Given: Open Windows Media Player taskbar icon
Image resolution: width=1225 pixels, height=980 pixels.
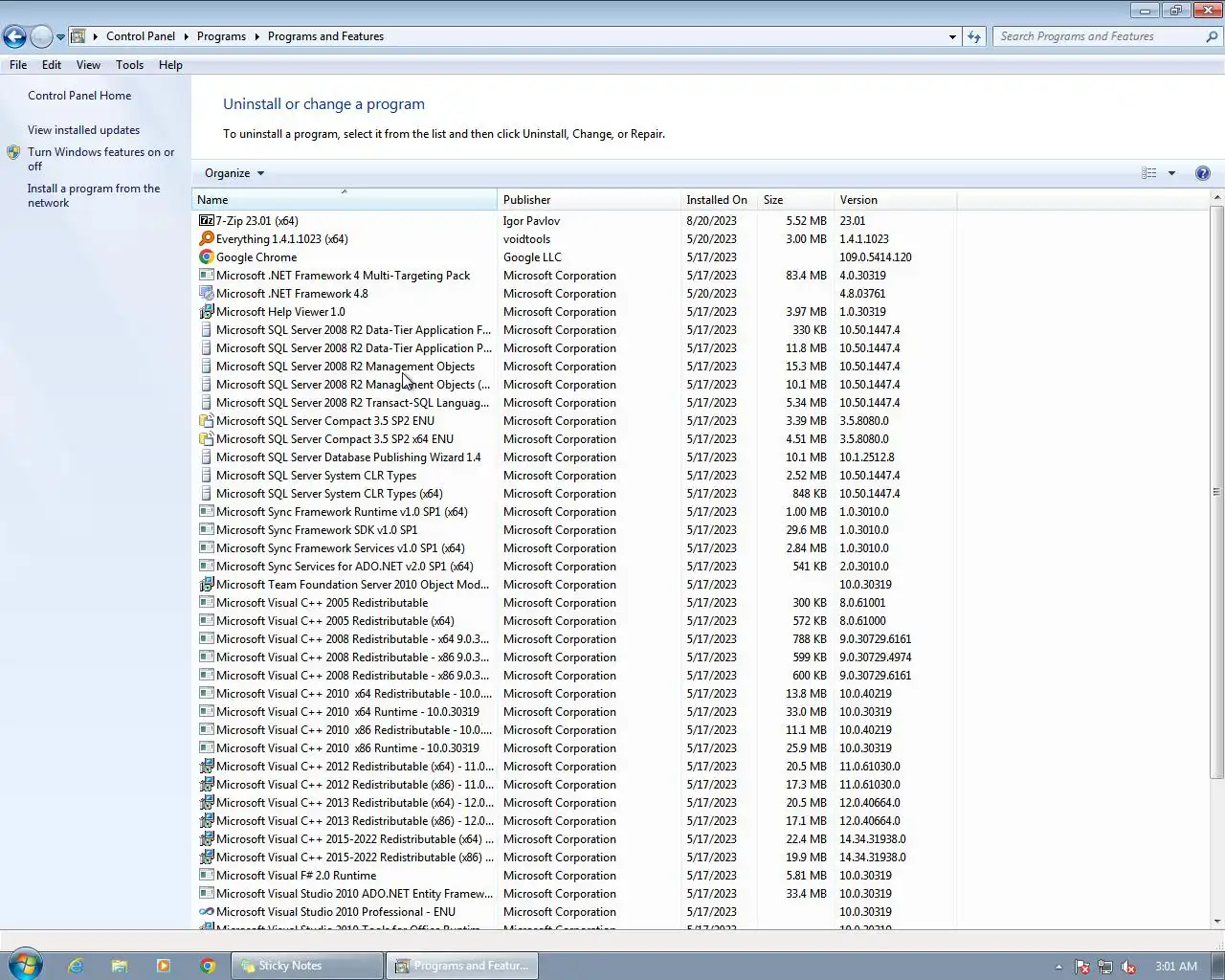Looking at the screenshot, I should pyautogui.click(x=164, y=966).
